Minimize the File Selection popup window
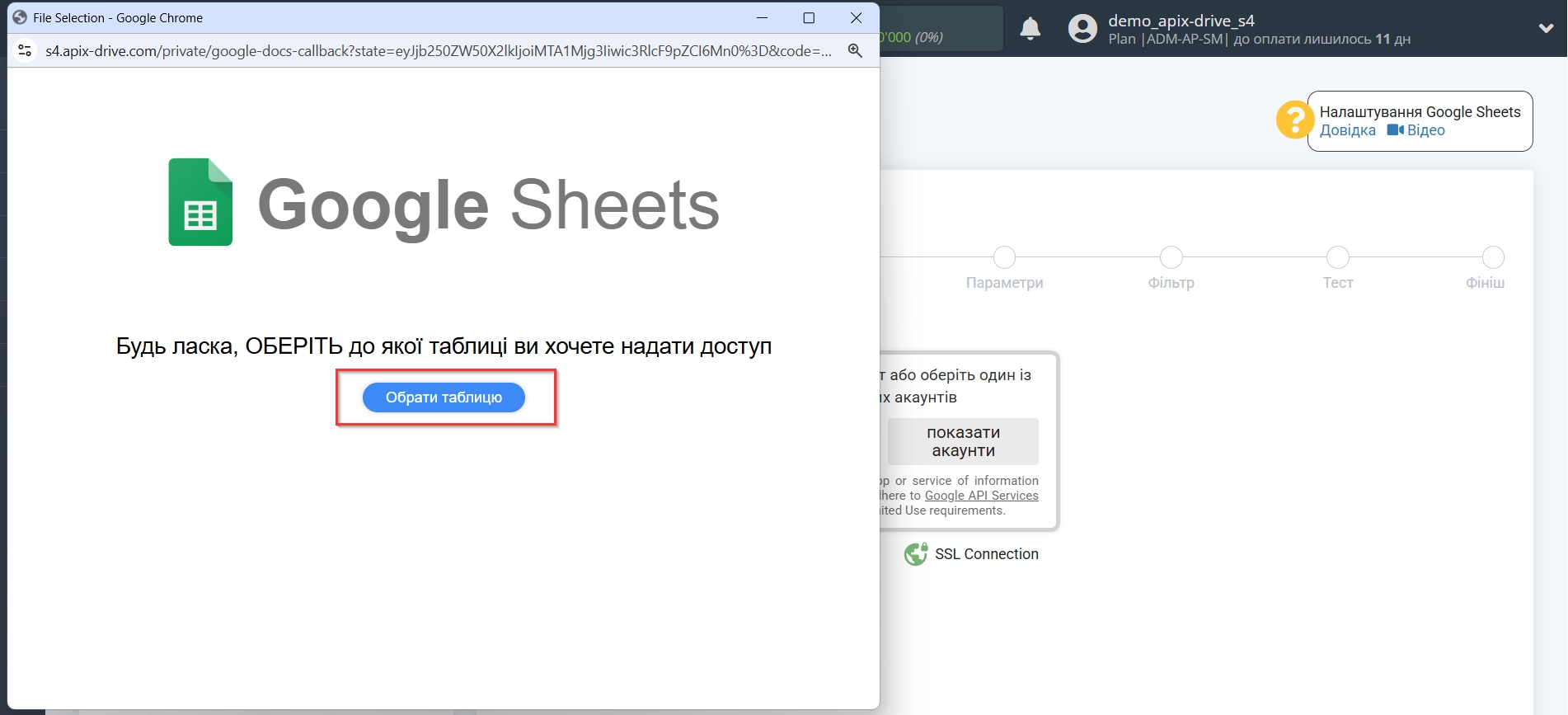 pyautogui.click(x=763, y=17)
